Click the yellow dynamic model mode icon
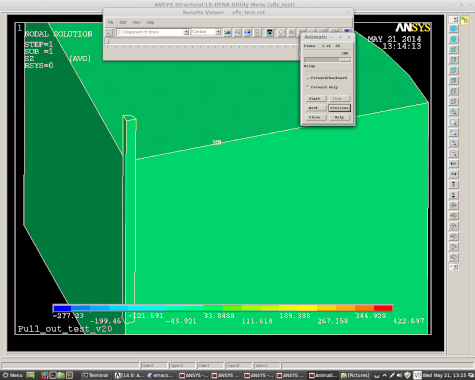Image resolution: width=475 pixels, height=380 pixels. 464,20
